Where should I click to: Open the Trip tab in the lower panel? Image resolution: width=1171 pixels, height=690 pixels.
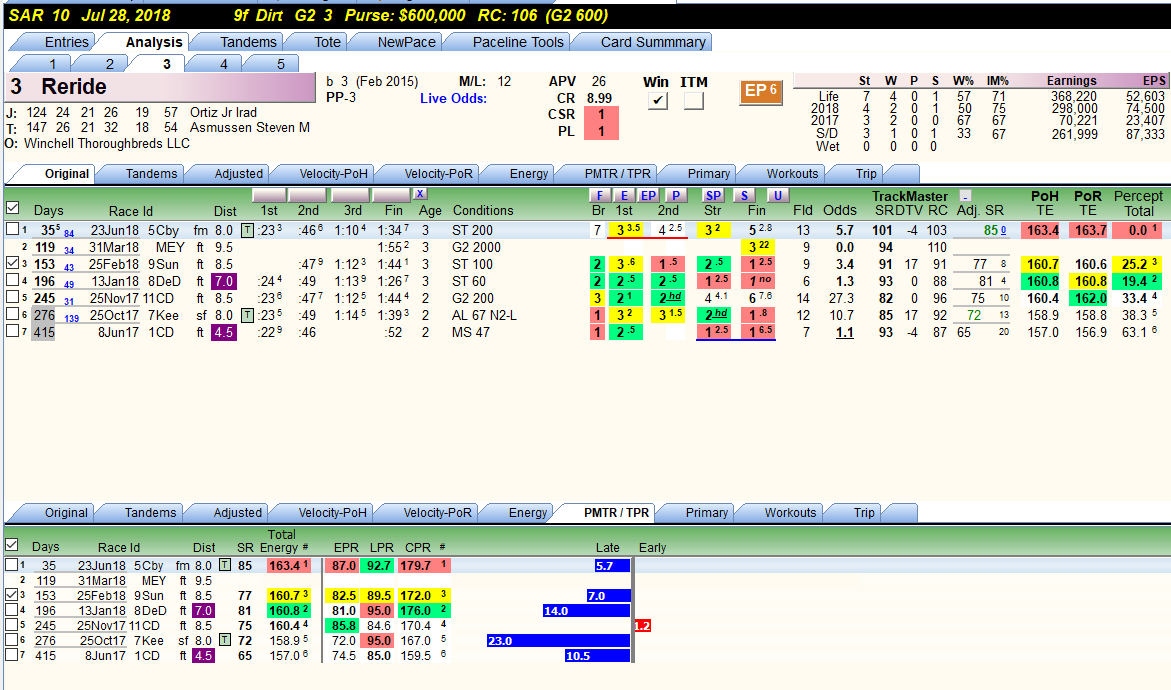[864, 513]
